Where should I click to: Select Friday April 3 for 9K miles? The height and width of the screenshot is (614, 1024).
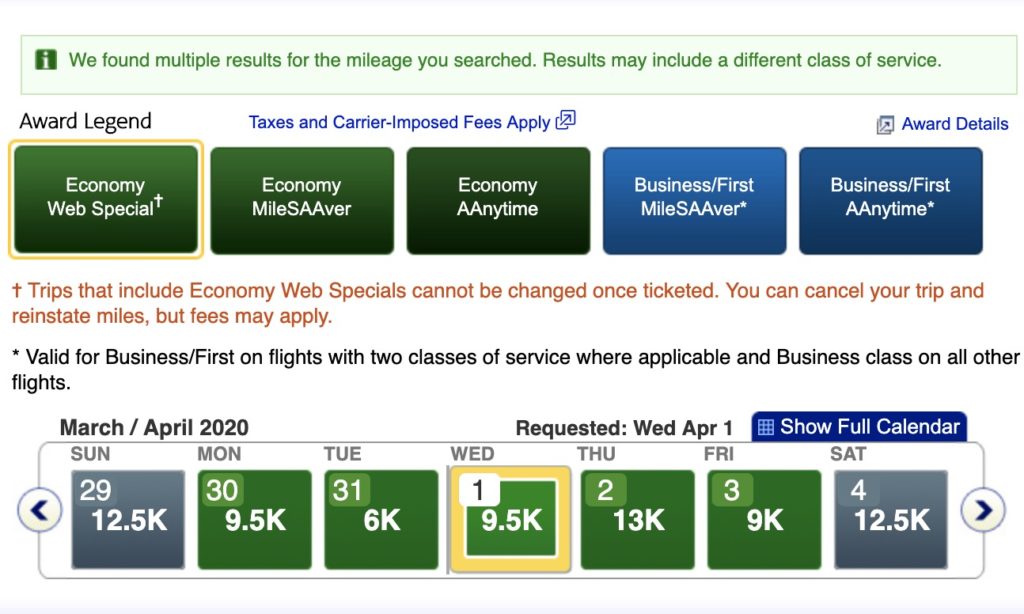click(764, 519)
